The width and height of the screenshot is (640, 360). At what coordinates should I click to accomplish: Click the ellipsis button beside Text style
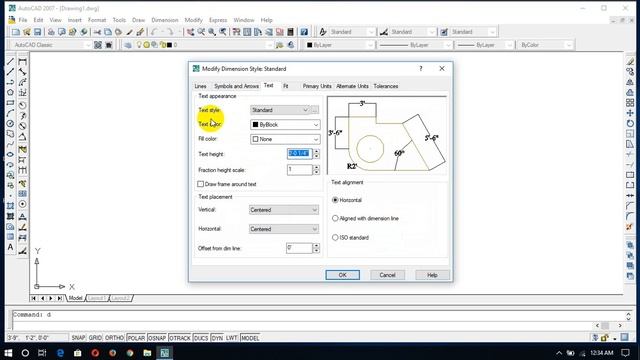click(315, 110)
